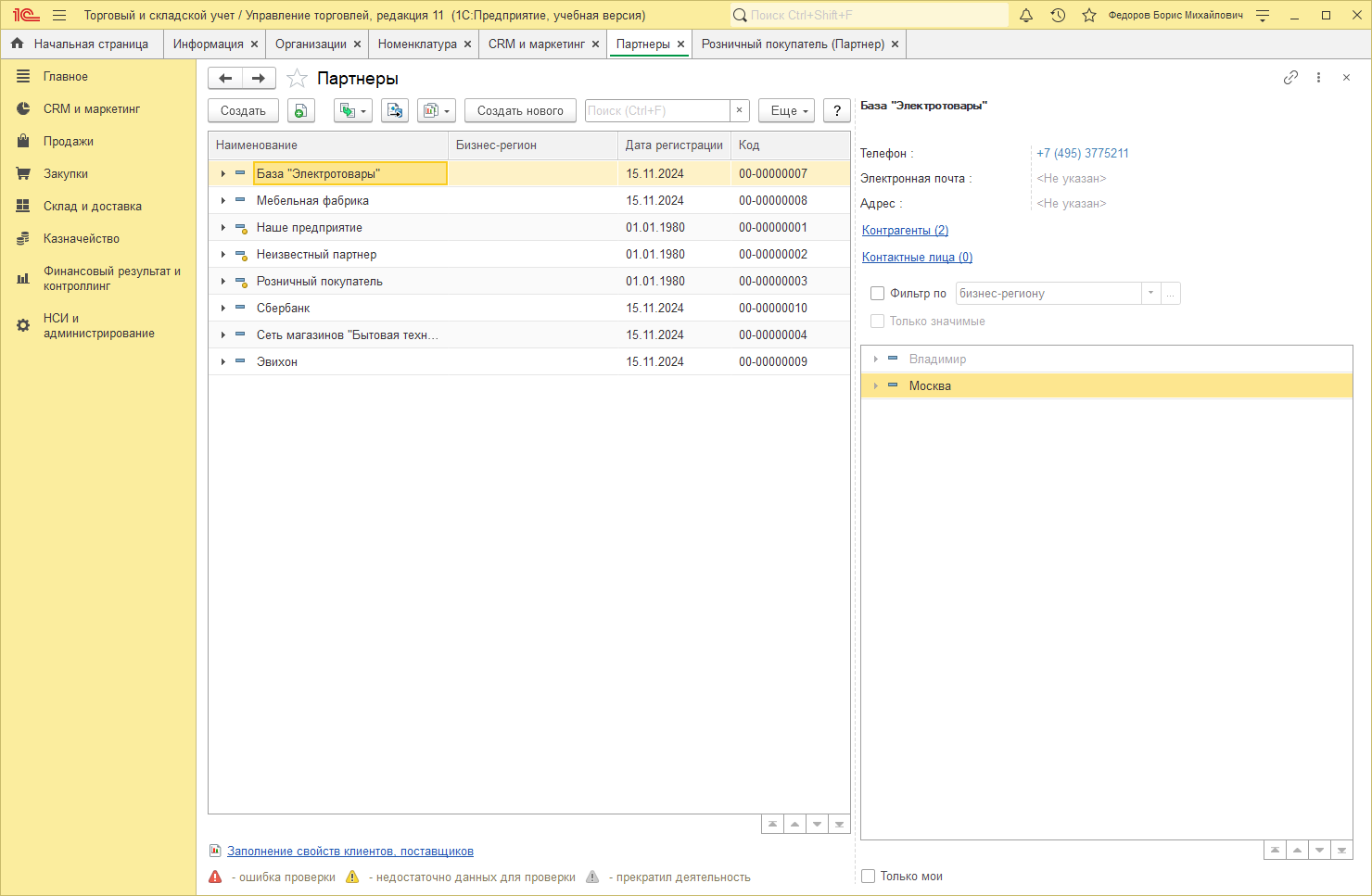Enable Фильтр по checkbox
Viewport: 1372px width, 896px height.
877,294
